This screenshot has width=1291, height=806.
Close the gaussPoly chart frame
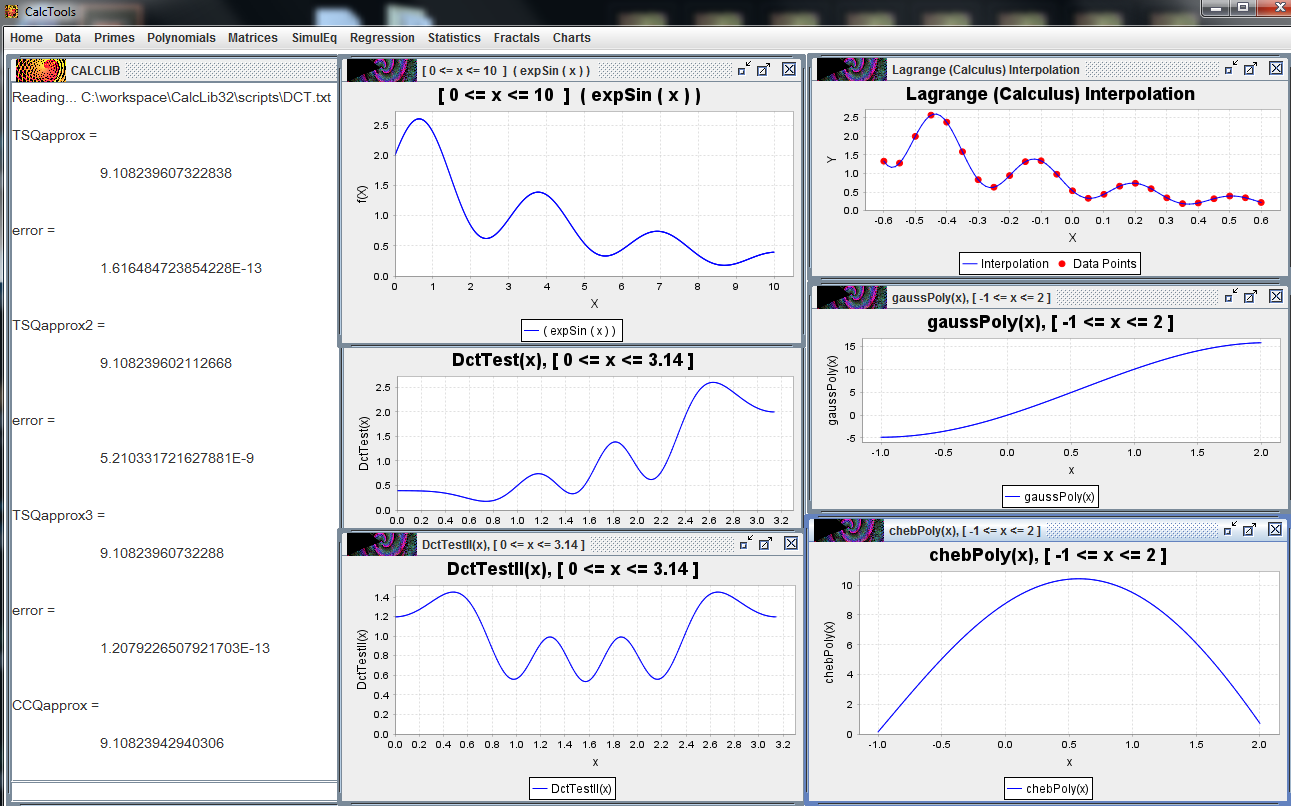coord(1276,296)
